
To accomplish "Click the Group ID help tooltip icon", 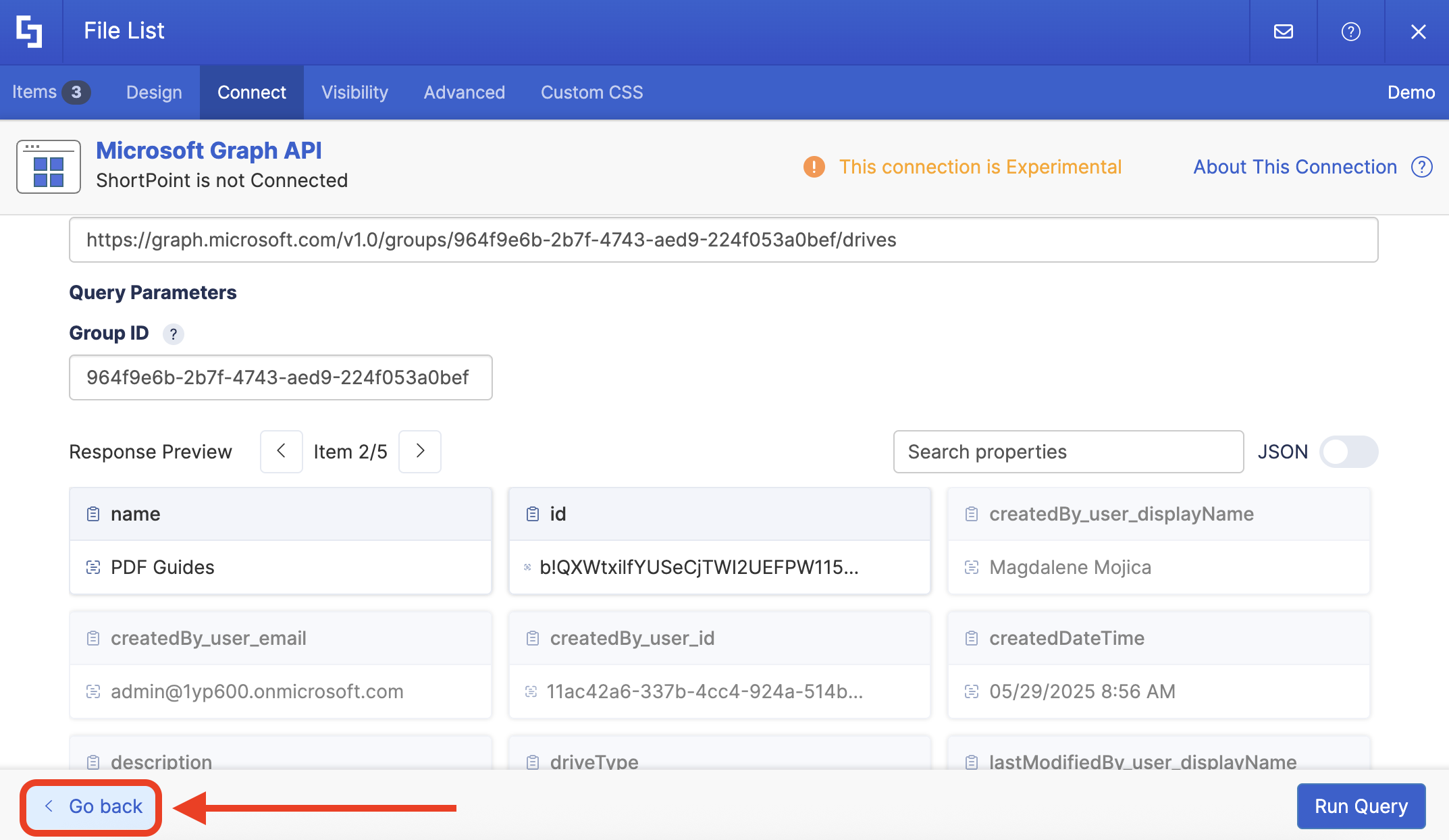I will click(x=174, y=334).
